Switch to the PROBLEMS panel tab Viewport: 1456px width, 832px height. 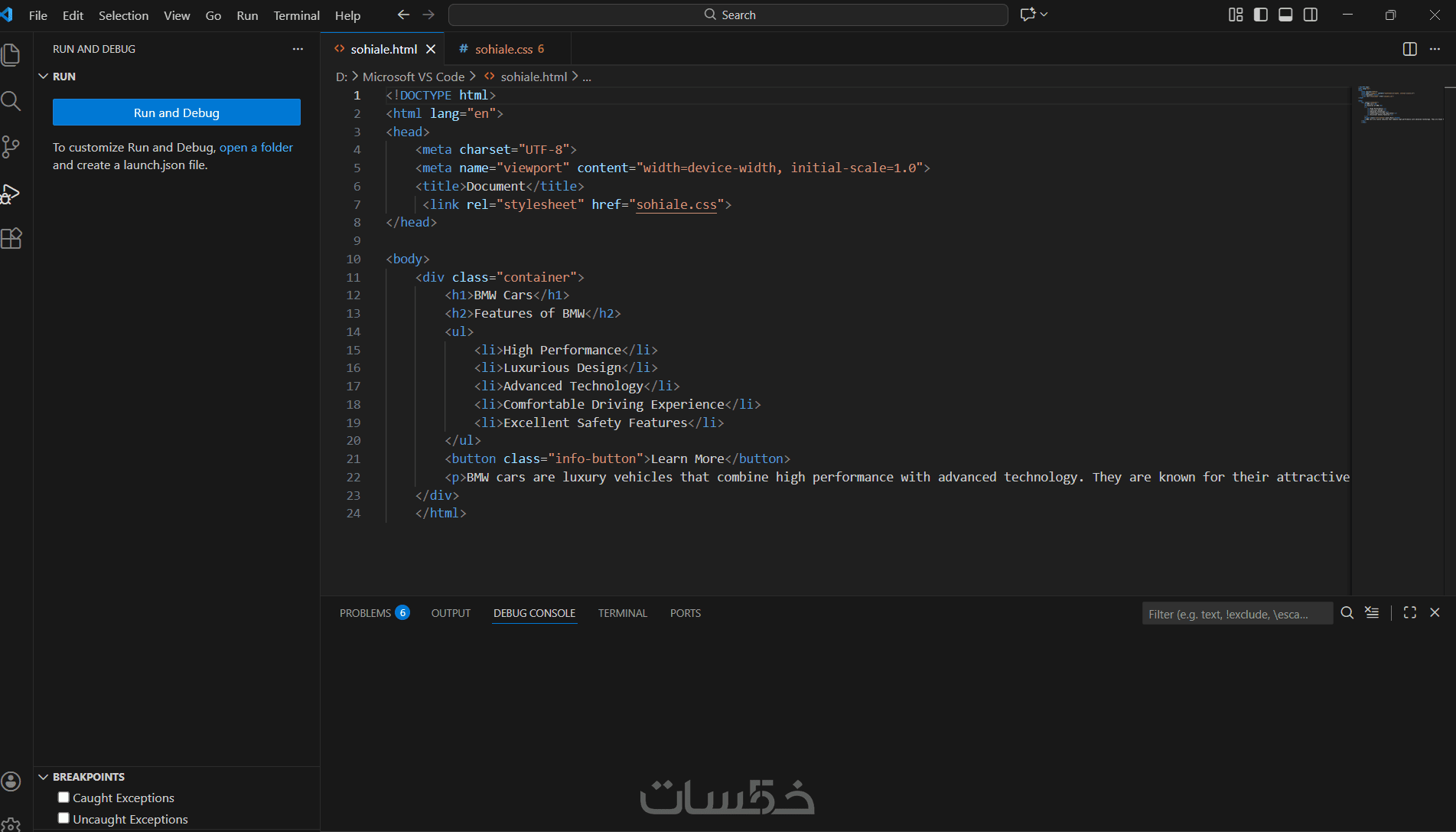click(x=374, y=613)
